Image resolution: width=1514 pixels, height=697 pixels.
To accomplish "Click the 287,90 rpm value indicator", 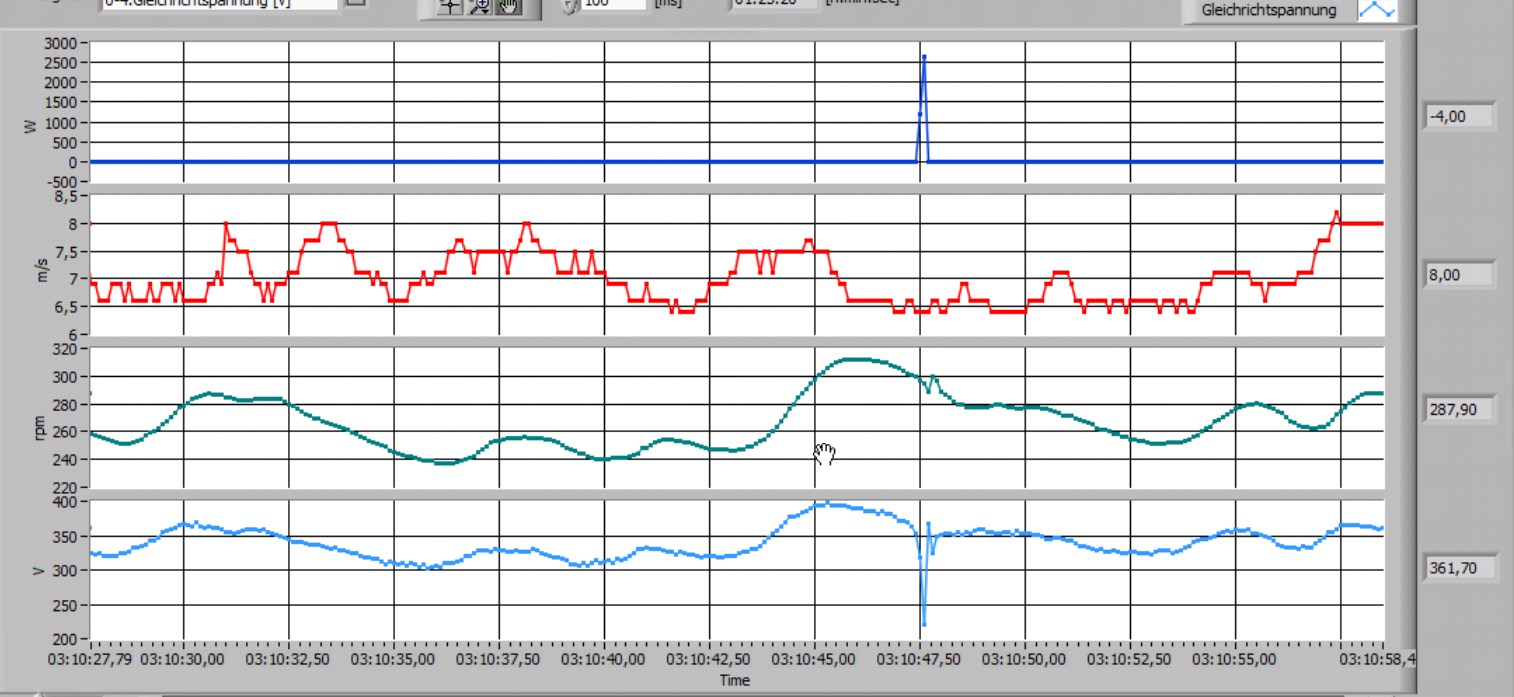I will pyautogui.click(x=1459, y=409).
